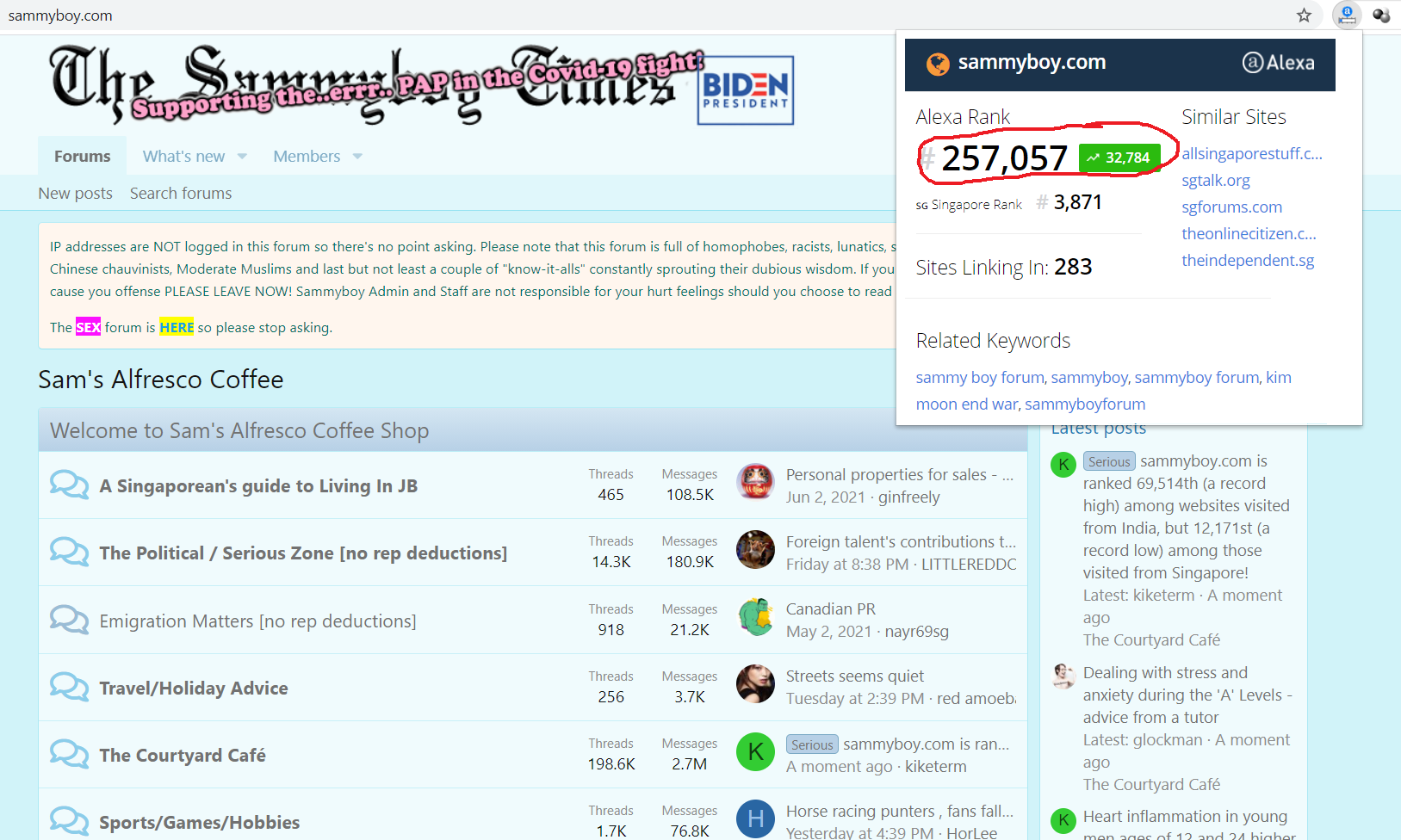Open theindependent.sg similar site link

coord(1248,260)
